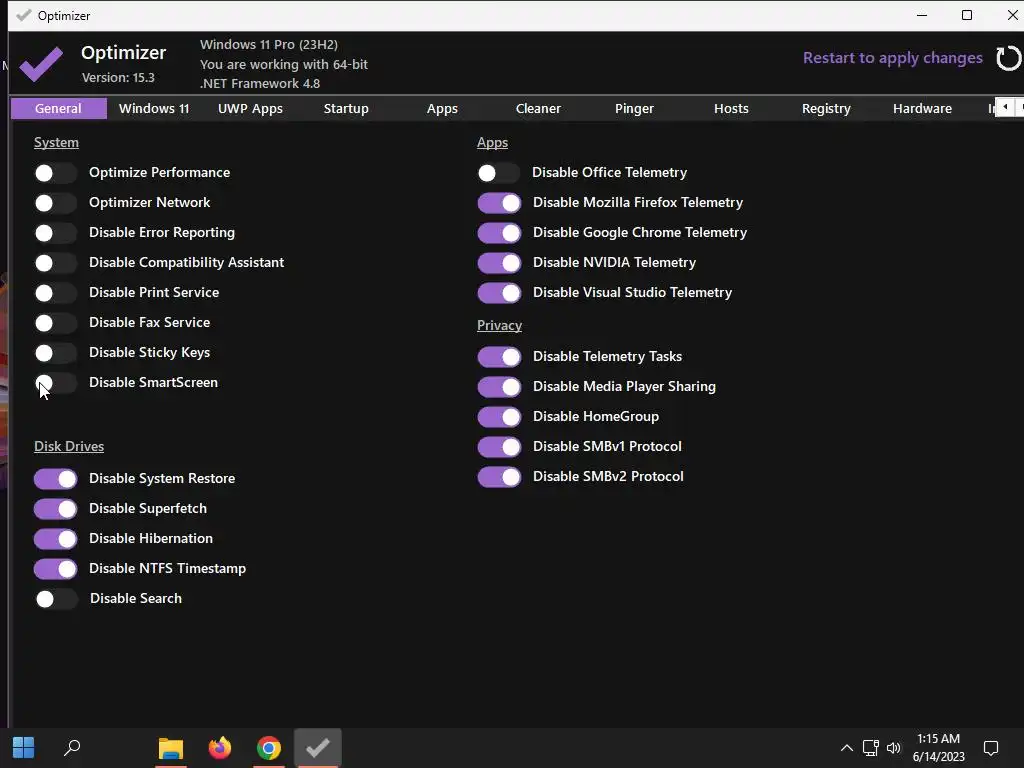Toggle Disable HomeGroup off
Image resolution: width=1024 pixels, height=768 pixels.
tap(499, 417)
